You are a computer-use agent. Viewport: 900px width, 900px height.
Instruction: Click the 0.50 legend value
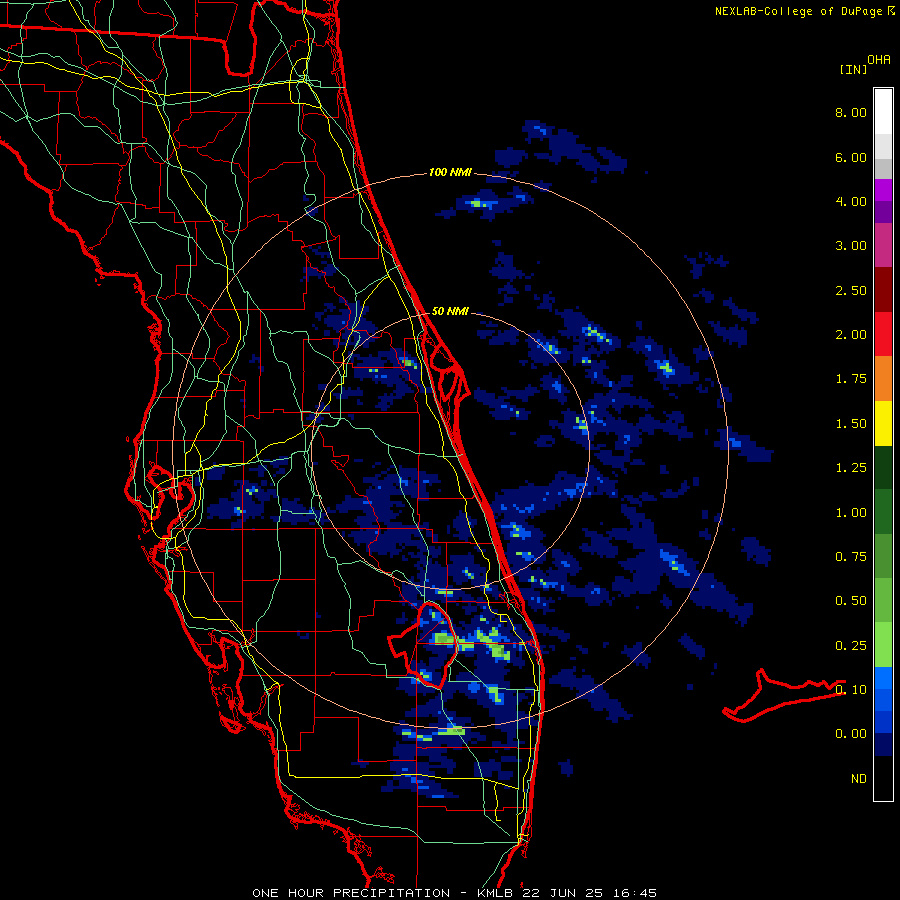pos(851,601)
